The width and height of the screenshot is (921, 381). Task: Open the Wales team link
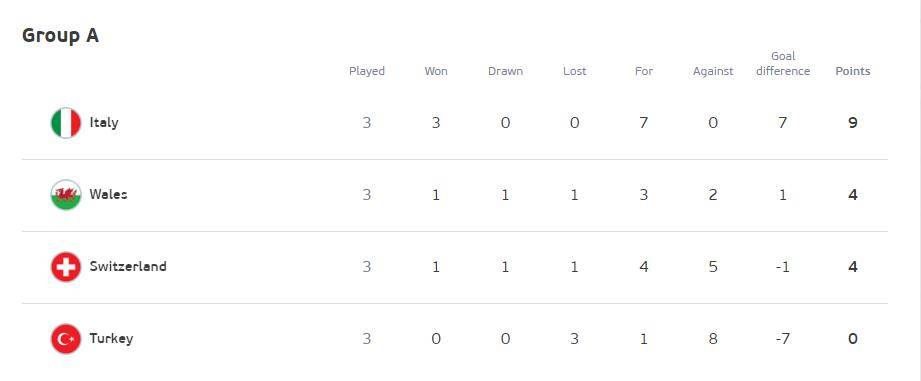108,194
